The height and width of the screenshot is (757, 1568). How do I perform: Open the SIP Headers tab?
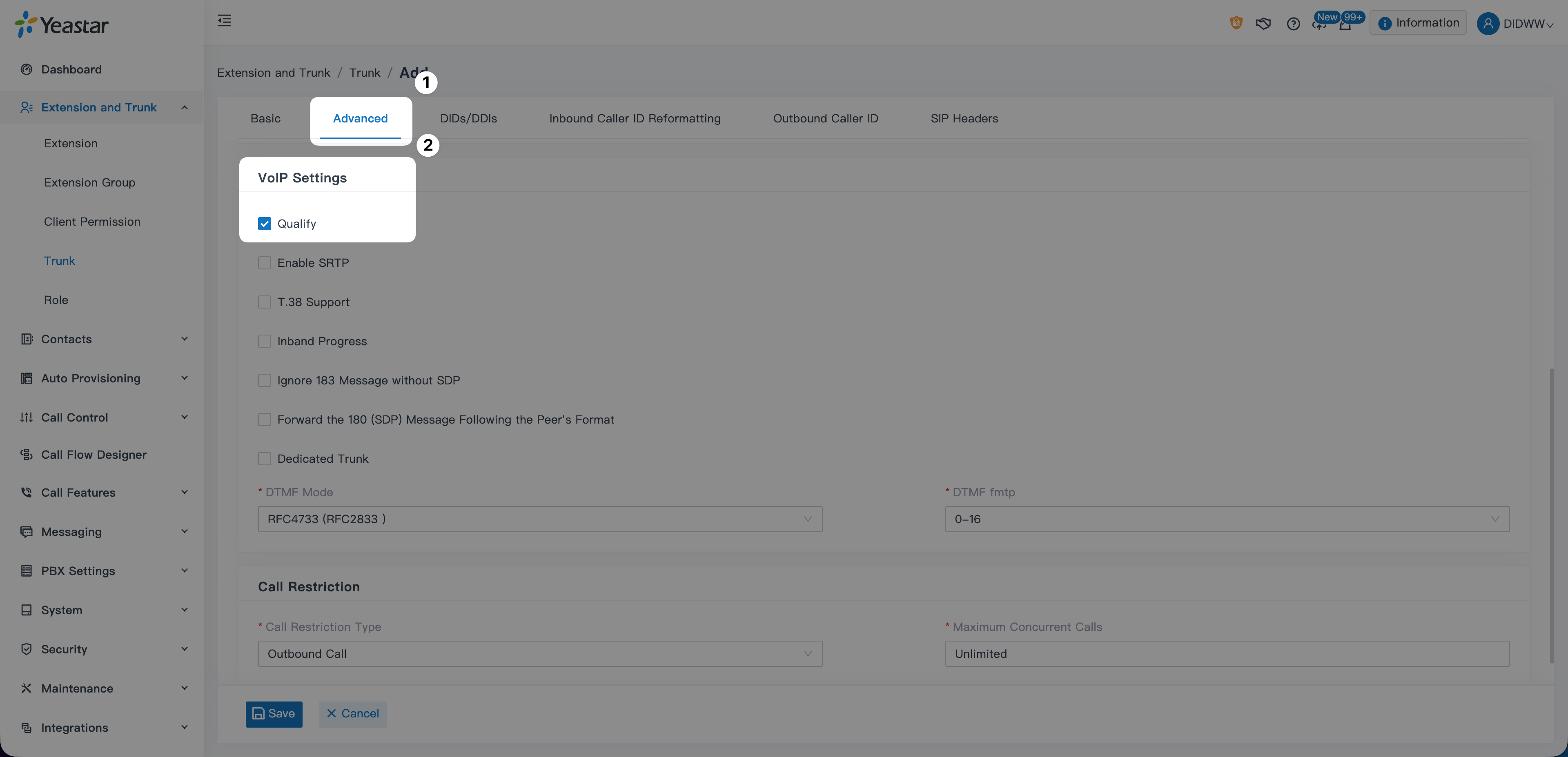click(964, 119)
